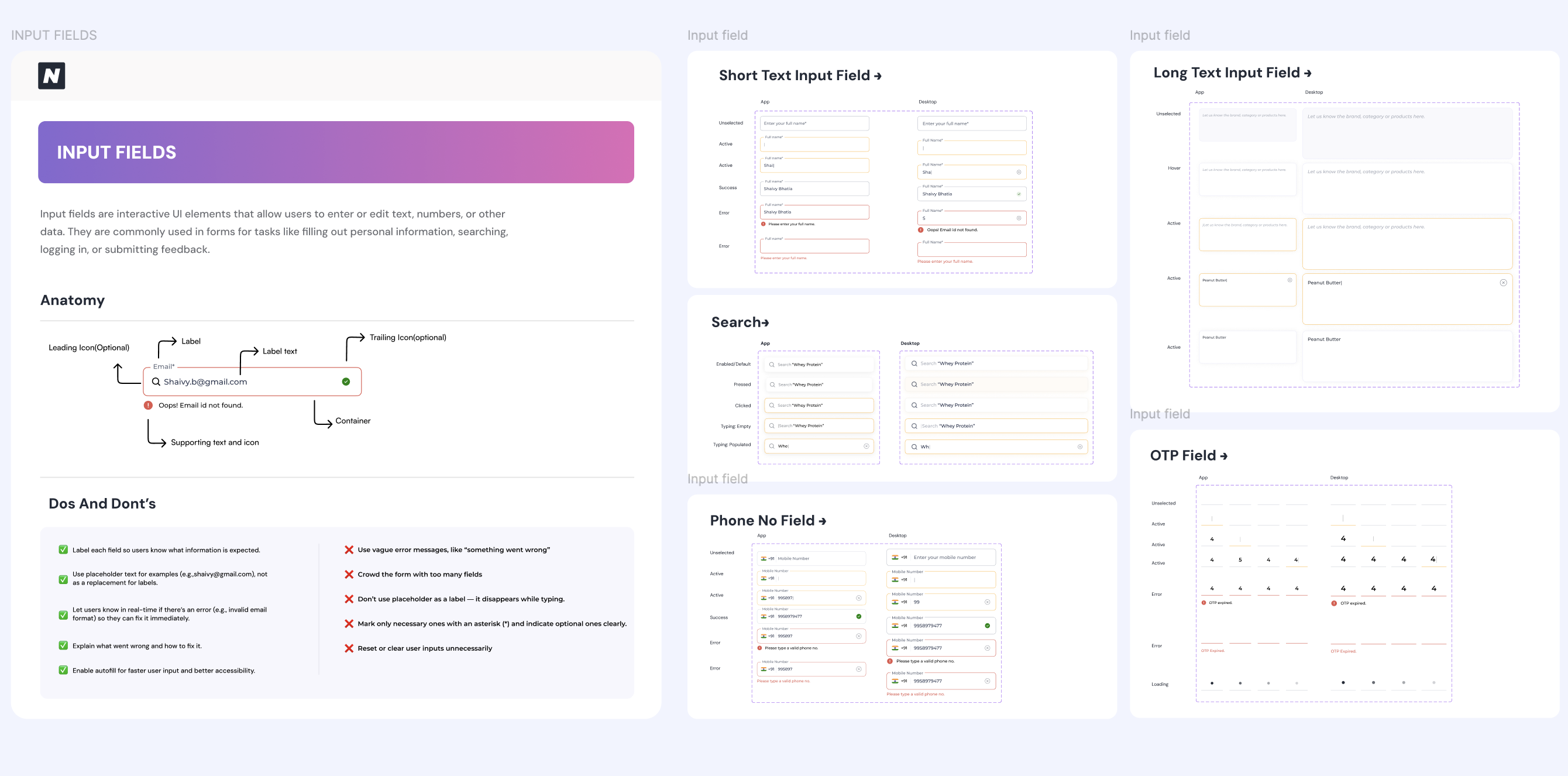Click the arrow next to Long Text Input Field
Viewport: 1568px width, 776px height.
(x=1308, y=74)
